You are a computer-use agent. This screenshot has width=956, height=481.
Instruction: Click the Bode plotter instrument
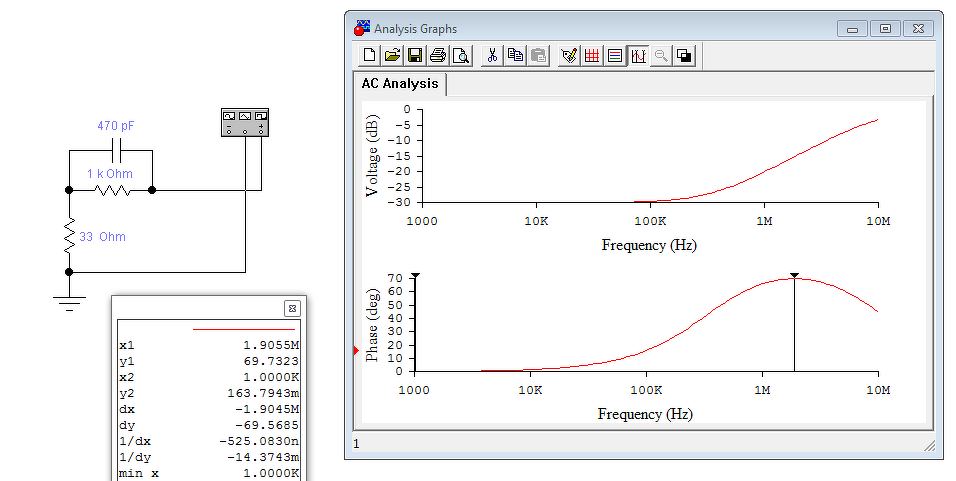click(x=244, y=122)
